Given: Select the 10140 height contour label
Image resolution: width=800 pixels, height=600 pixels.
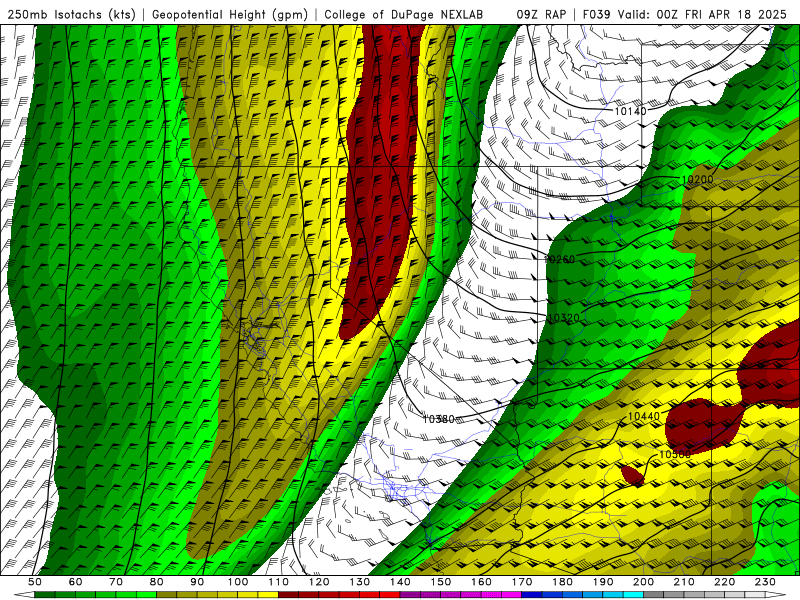Looking at the screenshot, I should (x=630, y=111).
